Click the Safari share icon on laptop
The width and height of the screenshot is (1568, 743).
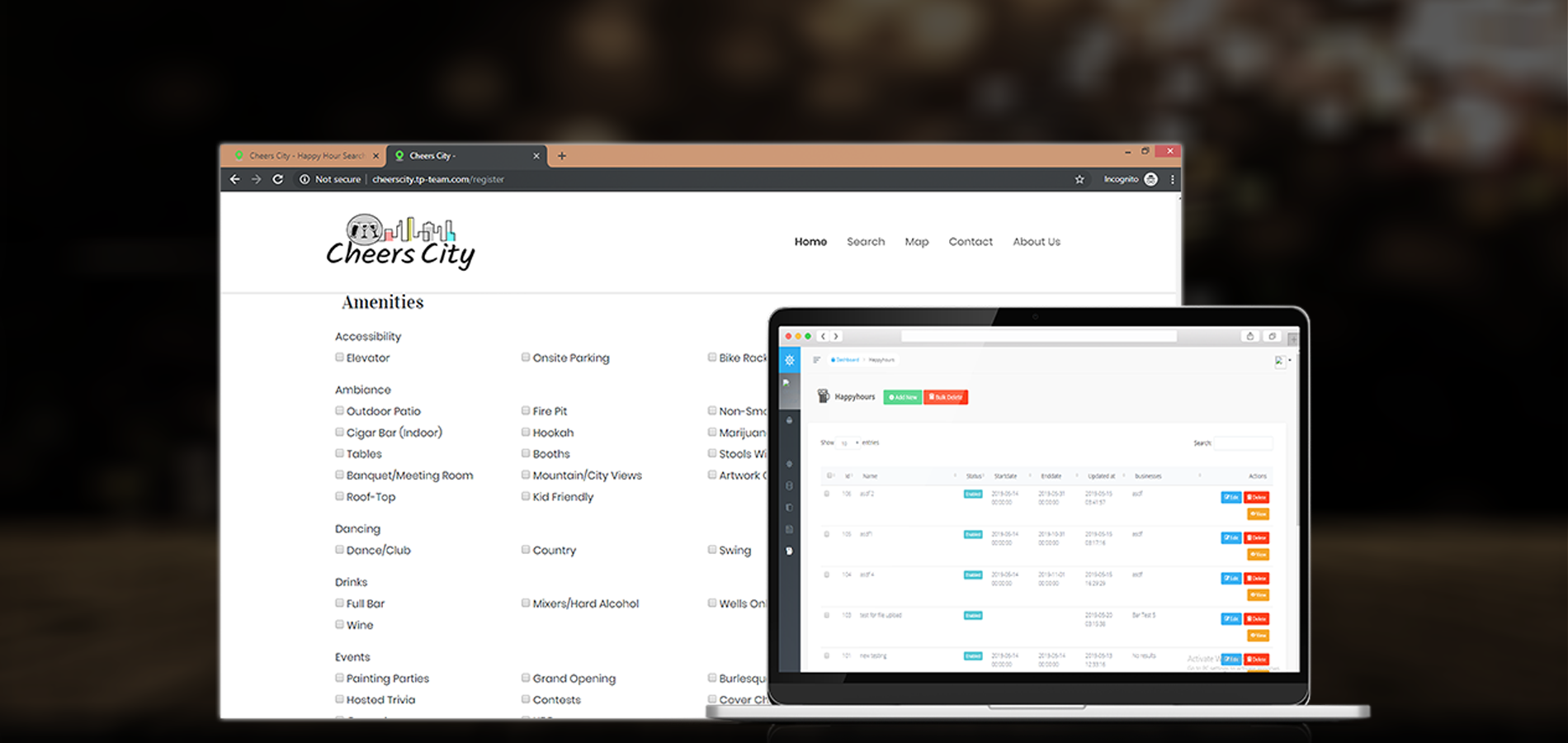tap(1250, 336)
